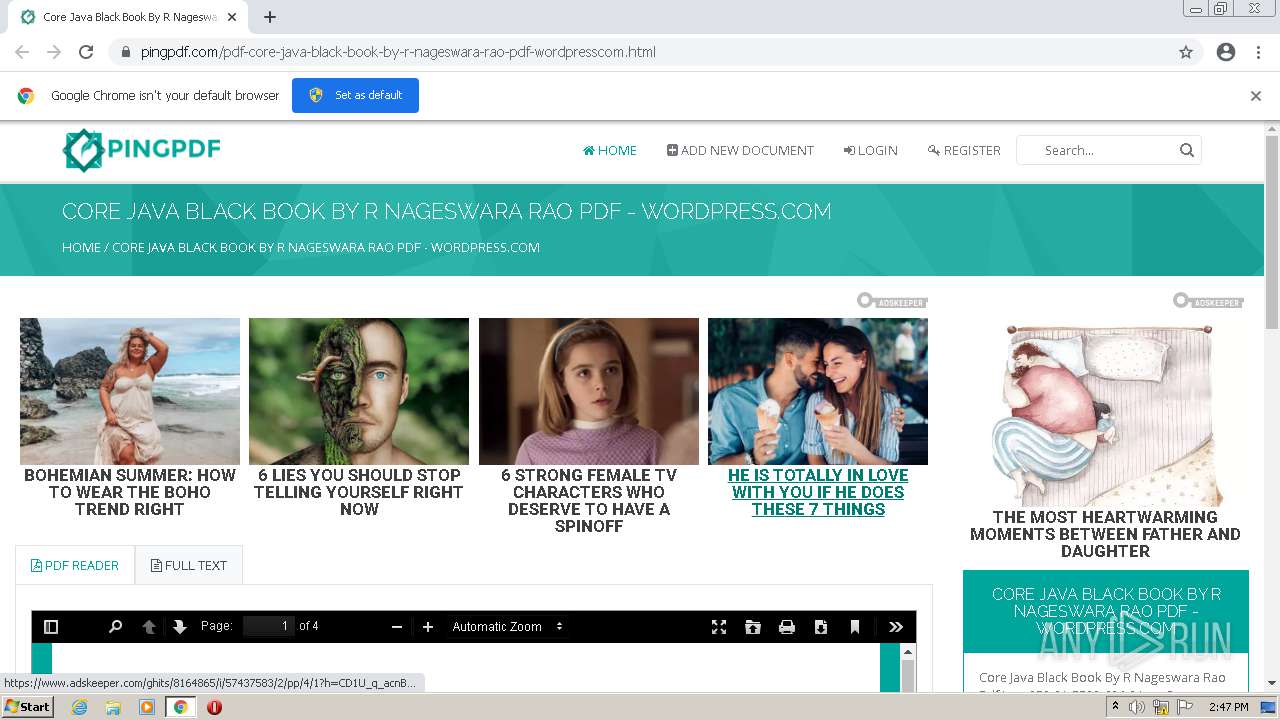The width and height of the screenshot is (1280, 720).
Task: Go to previous PDF page arrow
Action: (149, 627)
